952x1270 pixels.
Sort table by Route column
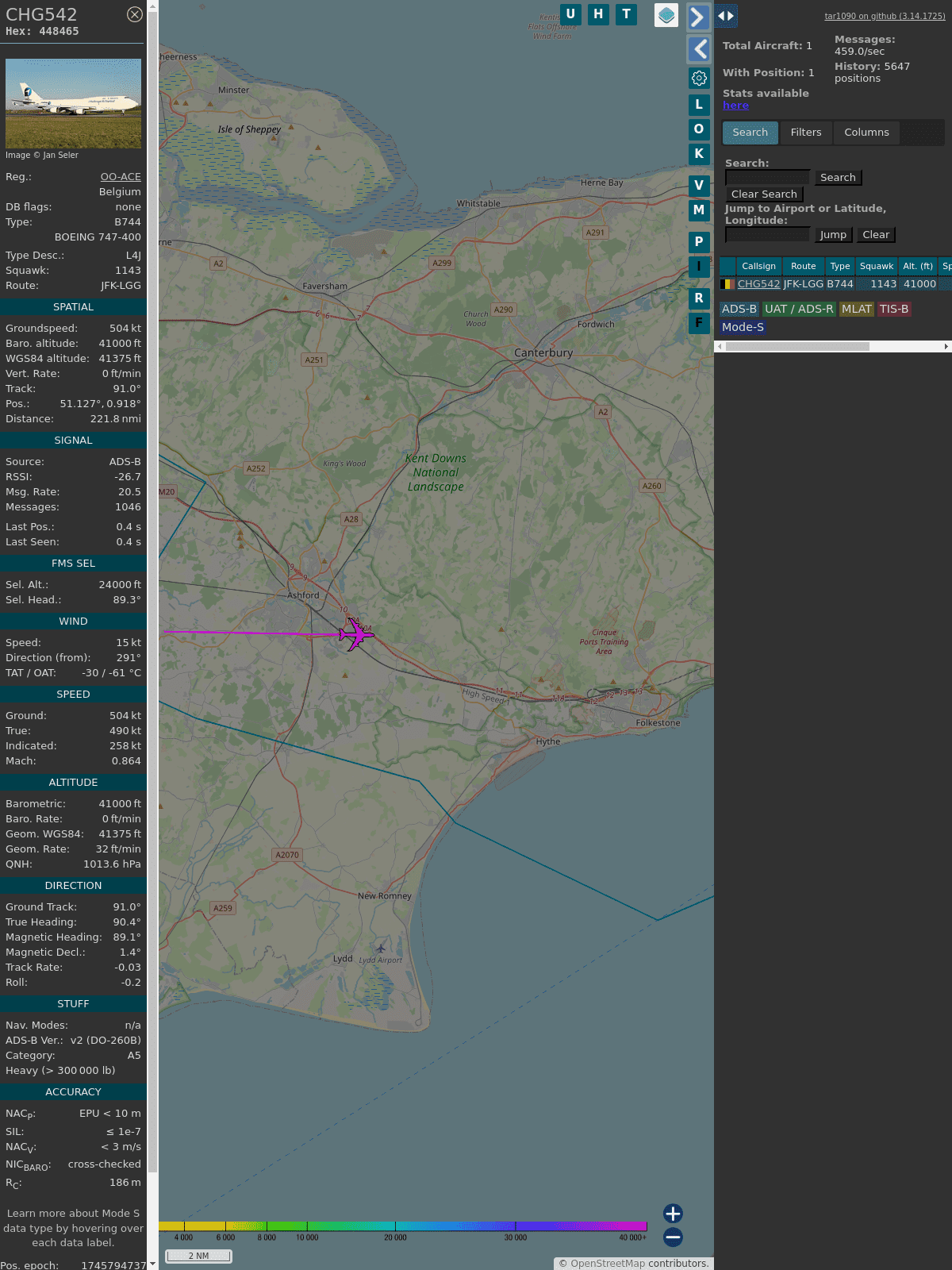tap(803, 266)
